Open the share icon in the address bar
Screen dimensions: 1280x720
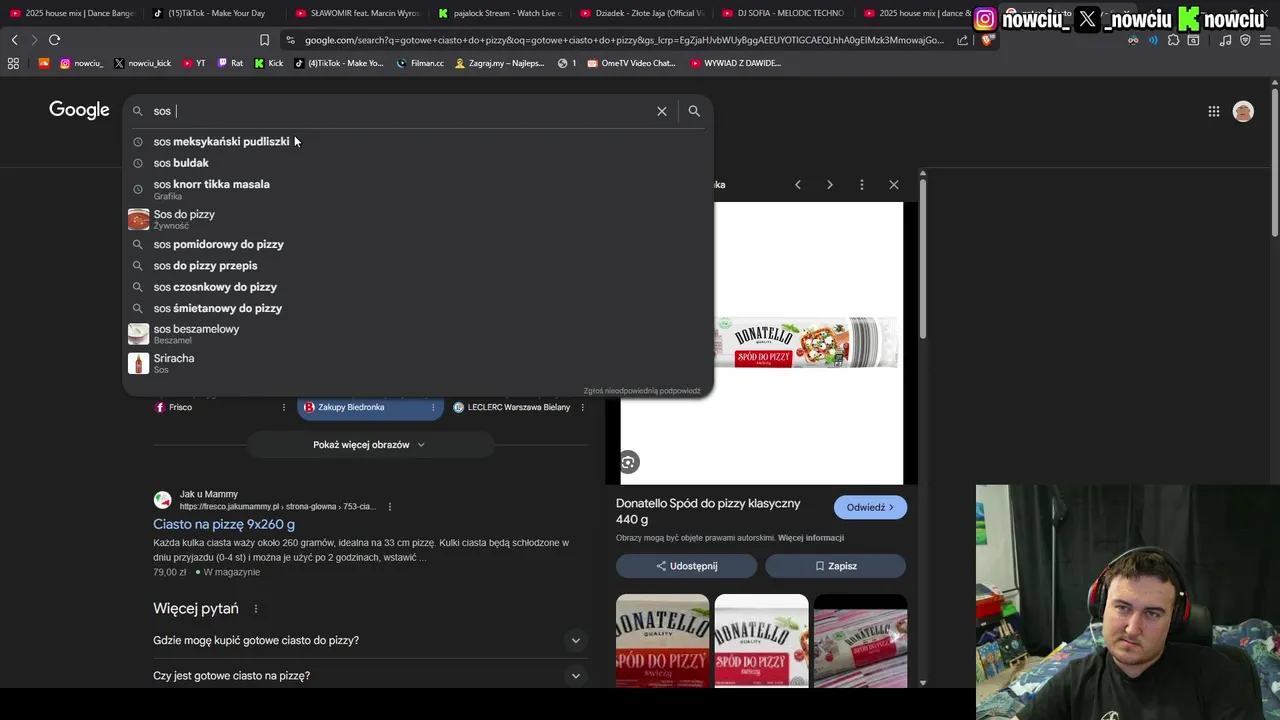[962, 40]
